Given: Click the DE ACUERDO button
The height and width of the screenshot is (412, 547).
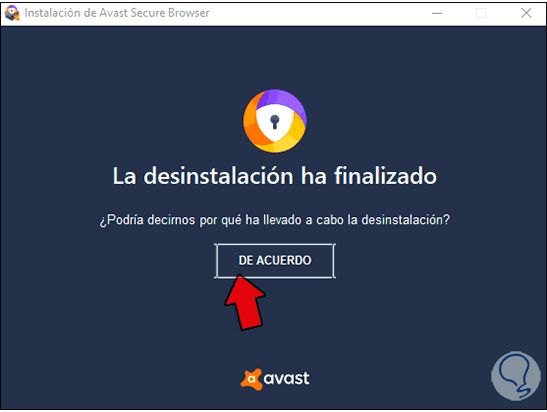Looking at the screenshot, I should (x=275, y=261).
